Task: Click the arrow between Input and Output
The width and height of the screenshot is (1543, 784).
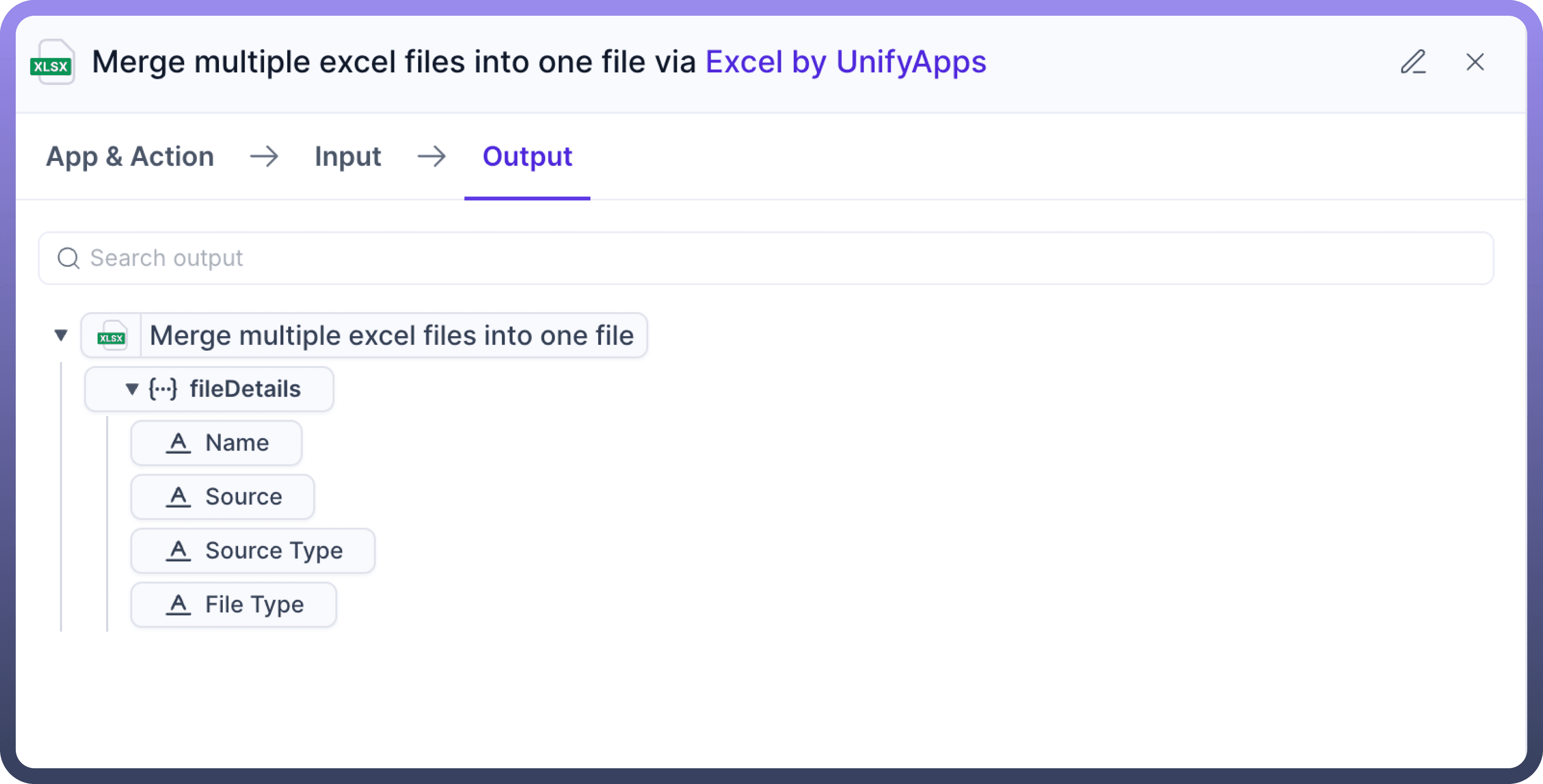Action: tap(431, 156)
